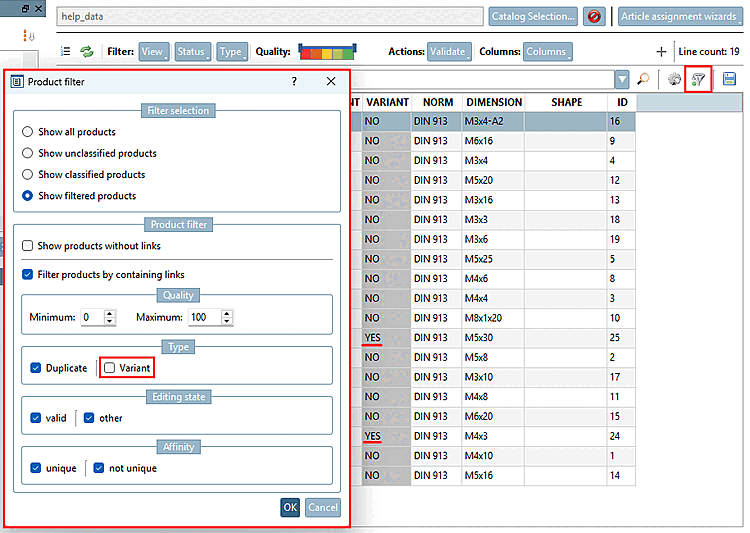
Task: Toggle Filter products by containing links
Action: (27, 274)
